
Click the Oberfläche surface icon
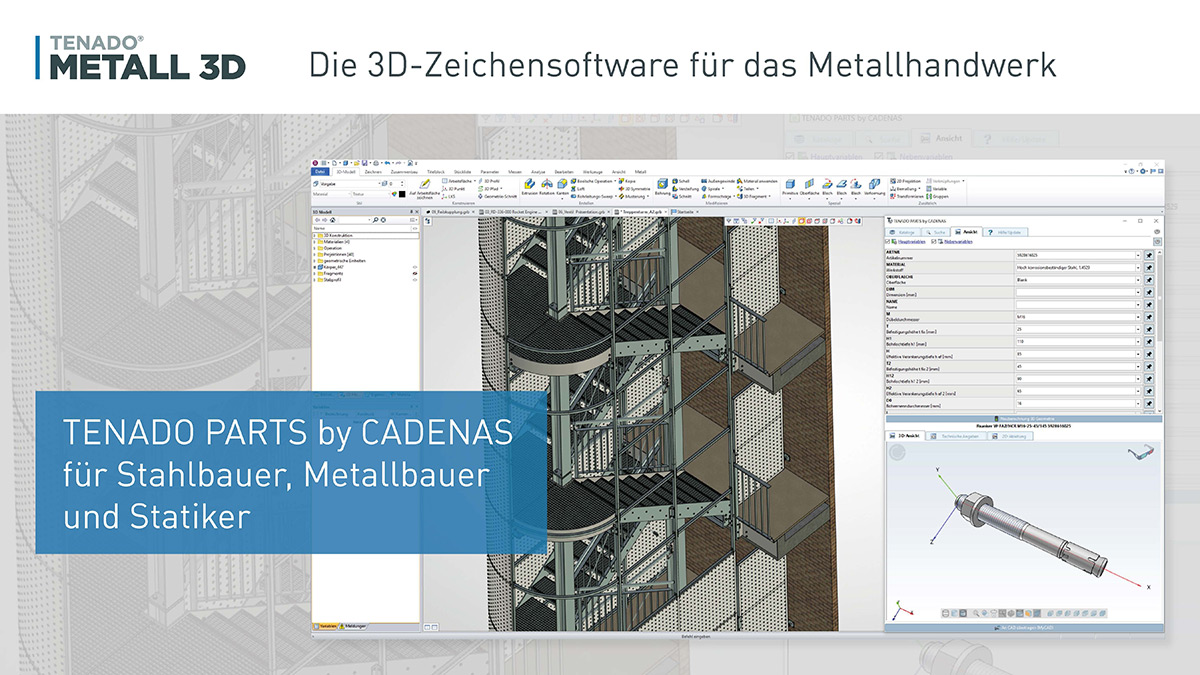809,184
